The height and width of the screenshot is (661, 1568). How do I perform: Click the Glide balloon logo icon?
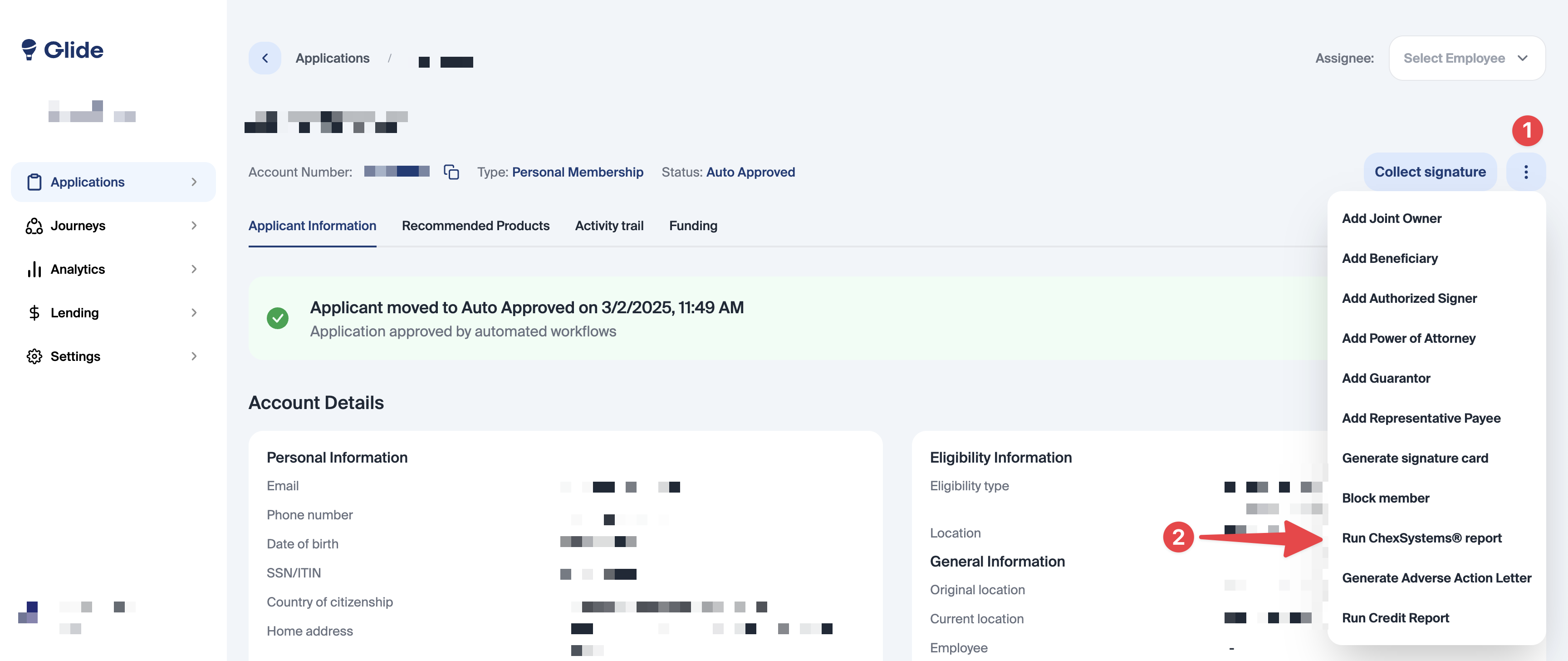(29, 49)
